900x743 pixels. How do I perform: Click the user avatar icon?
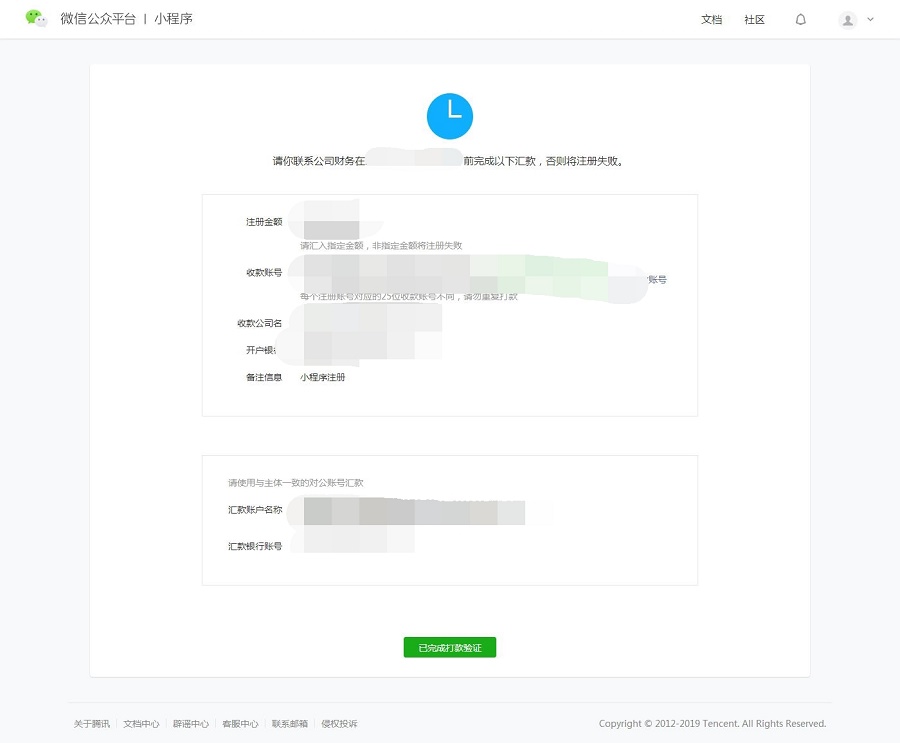tap(848, 20)
